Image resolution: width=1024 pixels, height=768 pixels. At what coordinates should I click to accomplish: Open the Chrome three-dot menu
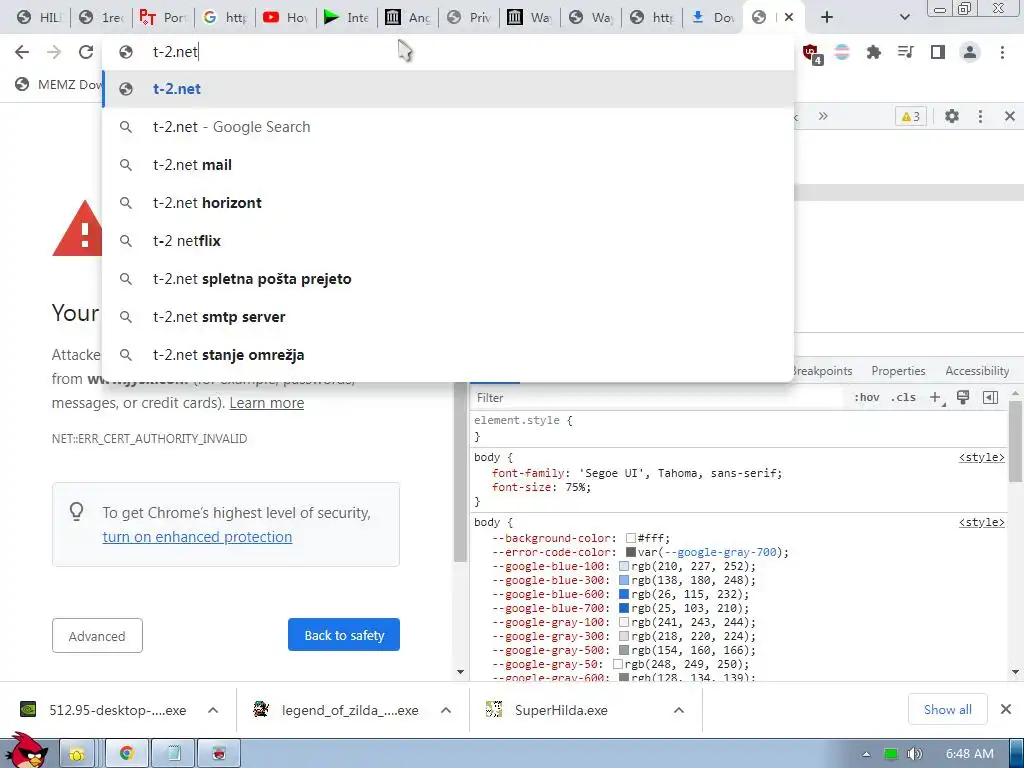point(1002,52)
